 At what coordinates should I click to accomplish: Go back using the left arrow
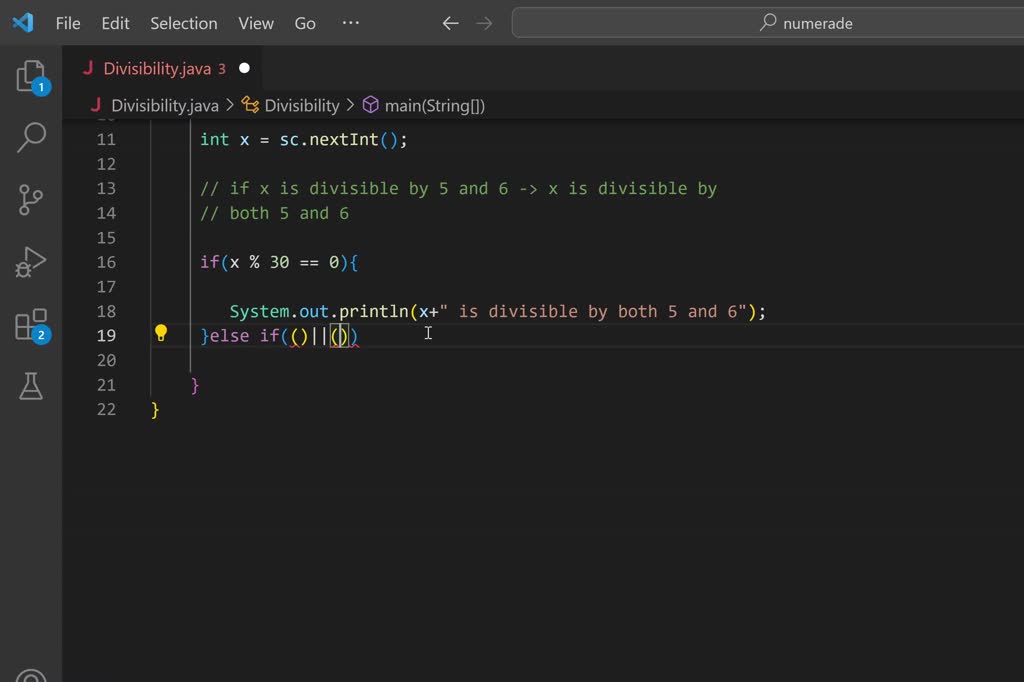pos(450,23)
